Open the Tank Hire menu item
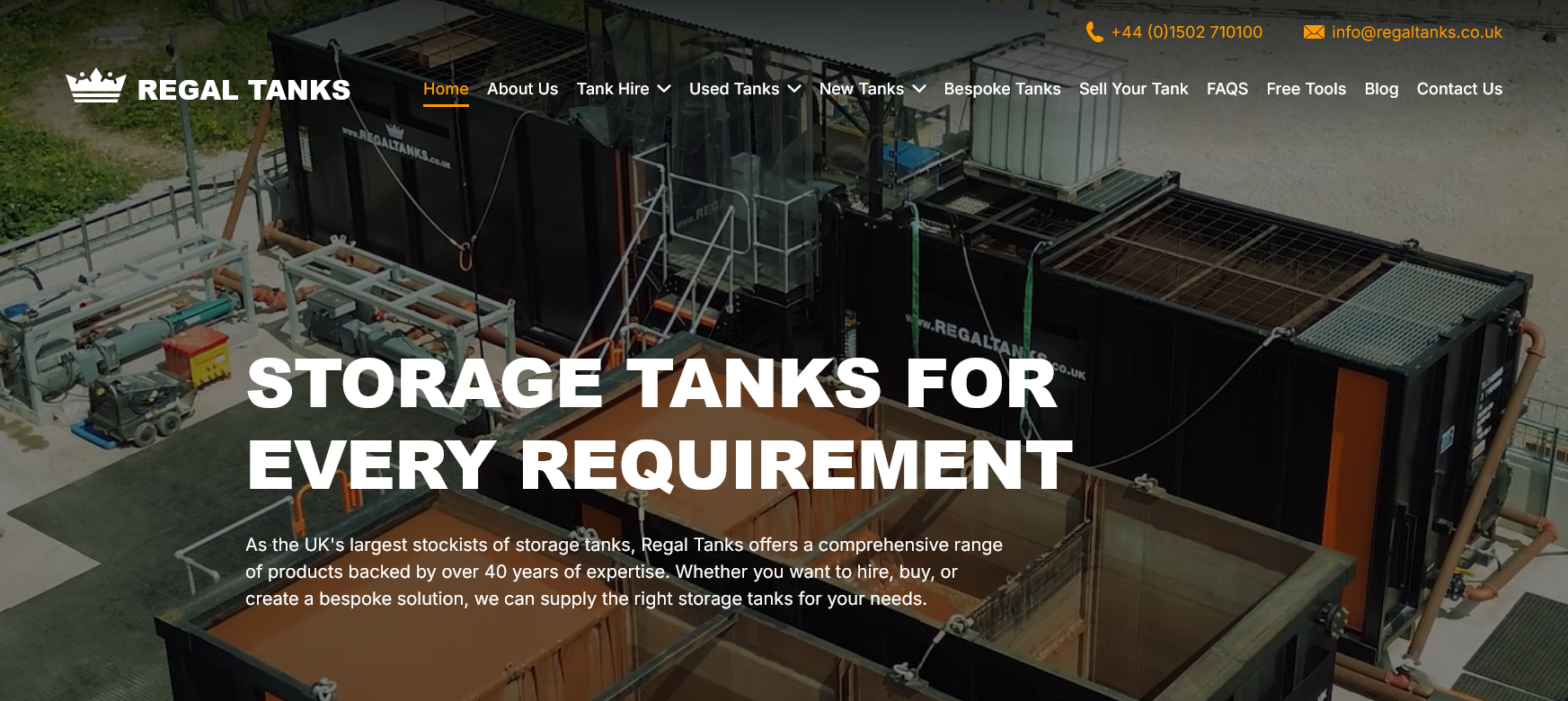1568x701 pixels. click(613, 89)
